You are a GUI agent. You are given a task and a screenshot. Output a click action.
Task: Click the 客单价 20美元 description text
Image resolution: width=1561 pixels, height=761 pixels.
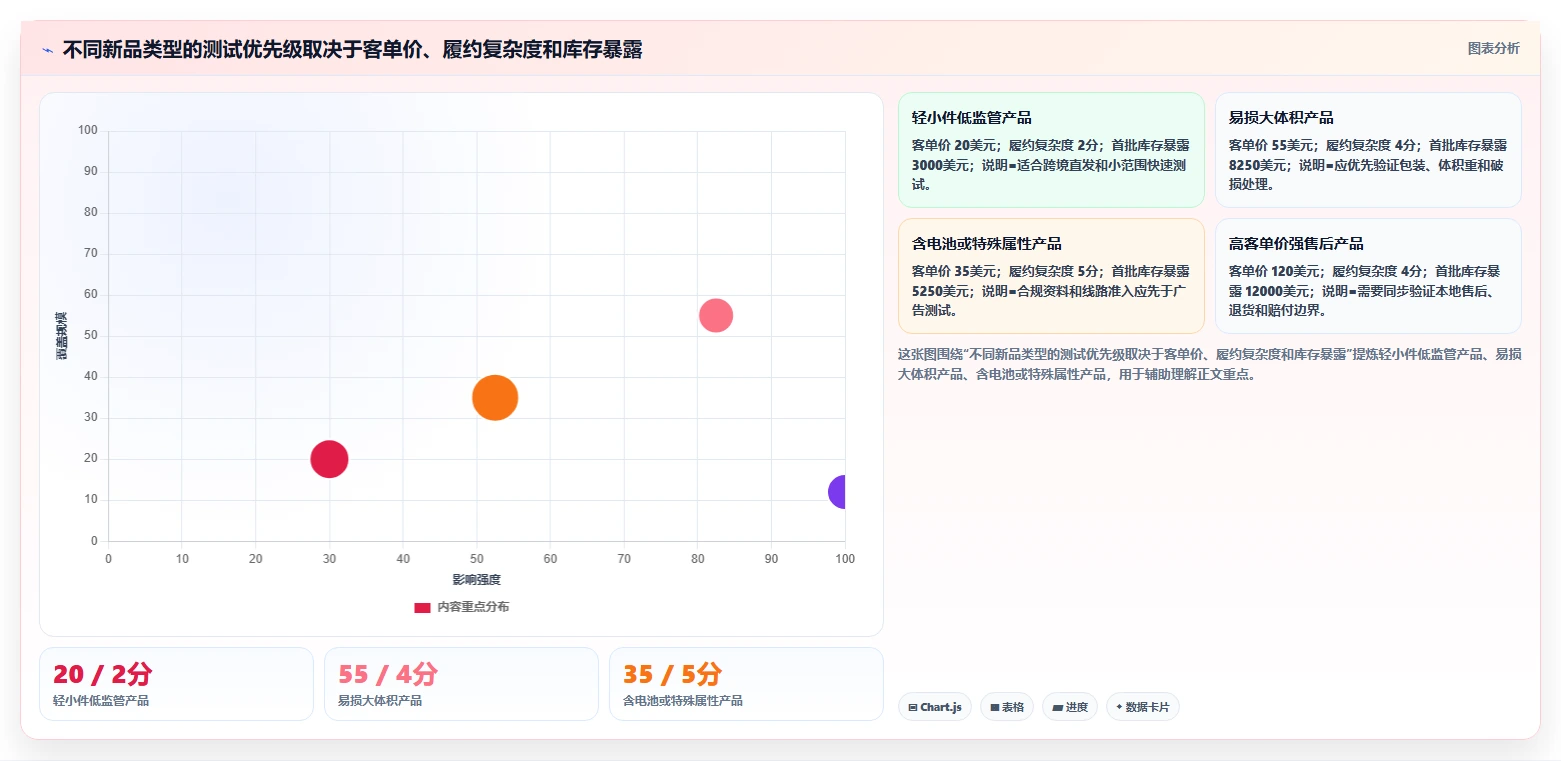point(1051,164)
